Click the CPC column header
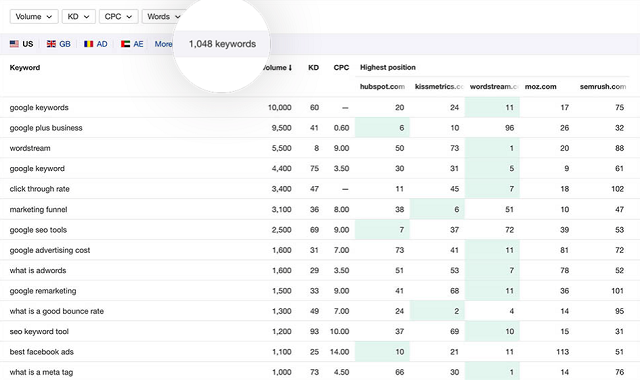 pos(341,68)
